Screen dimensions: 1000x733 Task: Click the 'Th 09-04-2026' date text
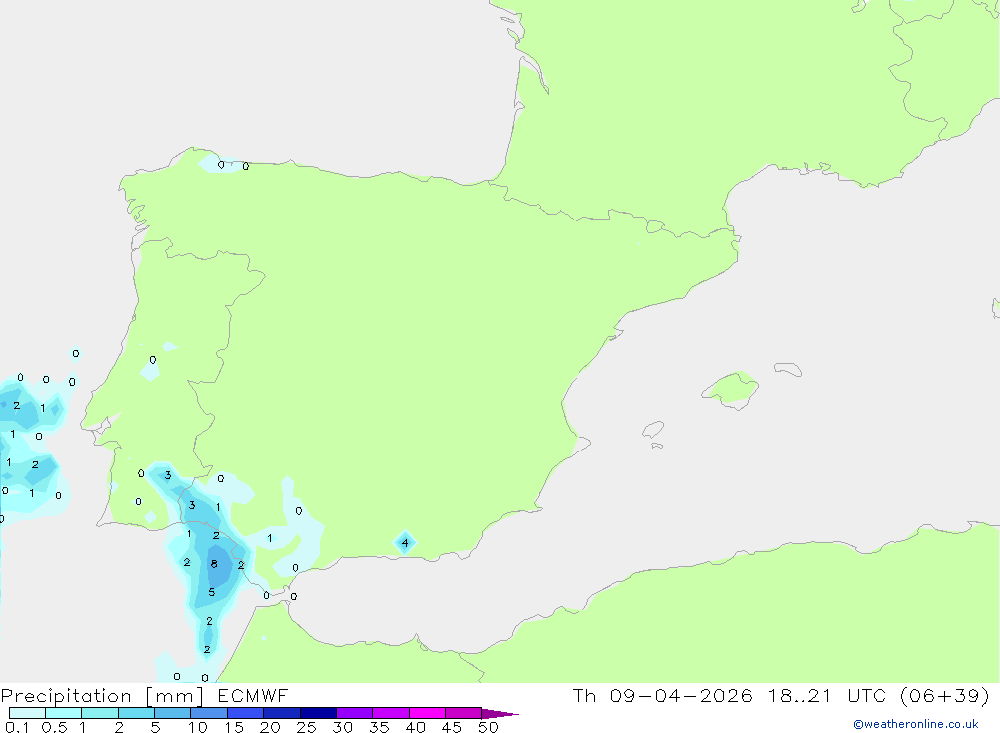(x=662, y=696)
